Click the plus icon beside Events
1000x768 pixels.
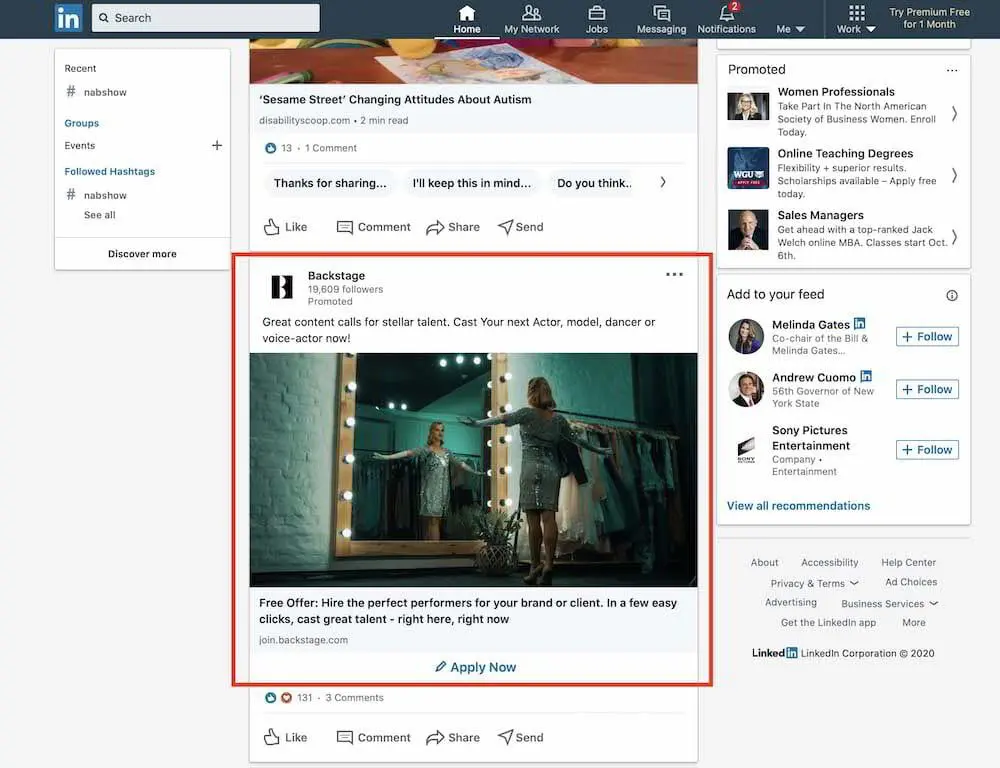(x=216, y=145)
